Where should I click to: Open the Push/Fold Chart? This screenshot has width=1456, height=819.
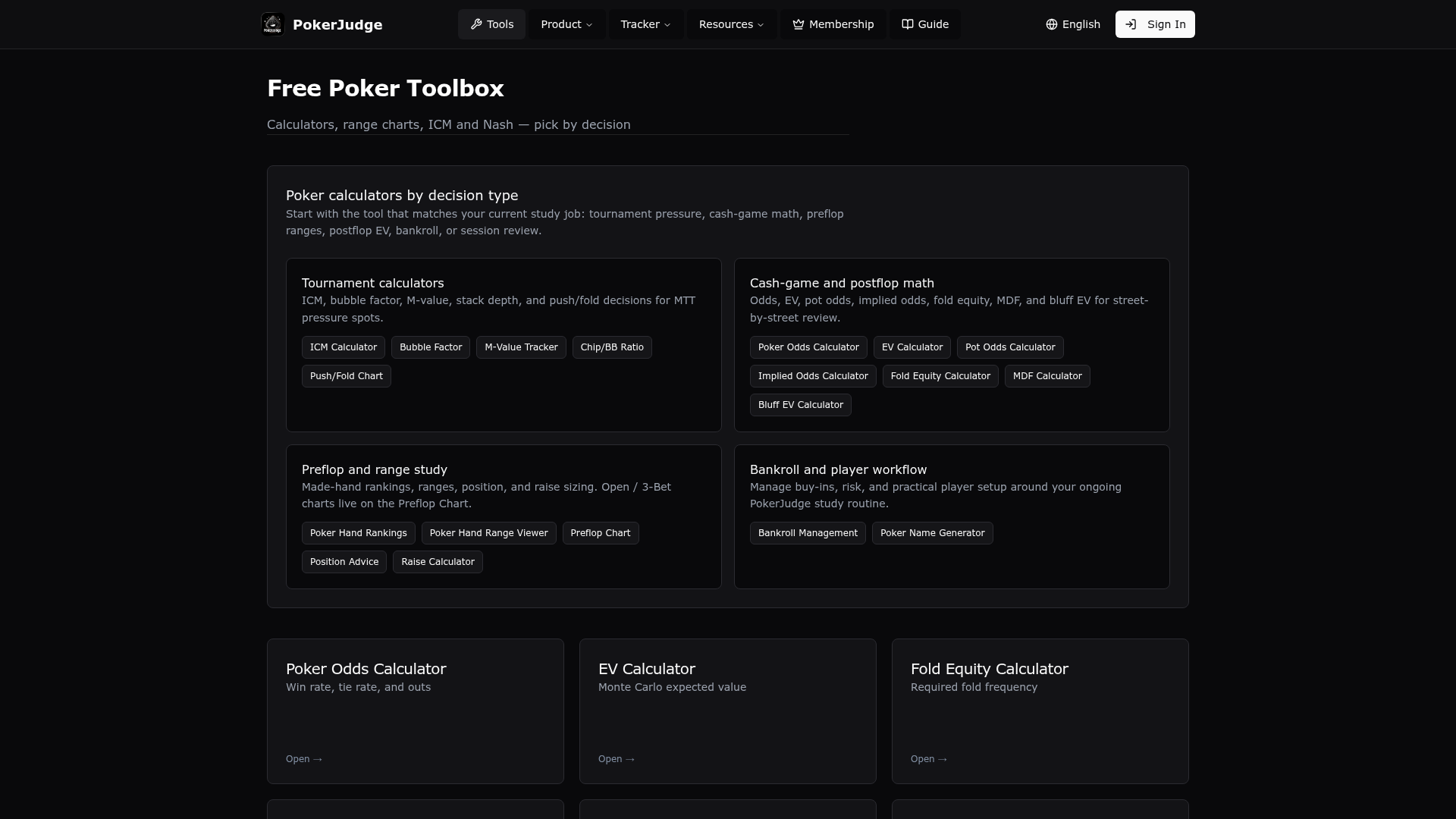347,376
